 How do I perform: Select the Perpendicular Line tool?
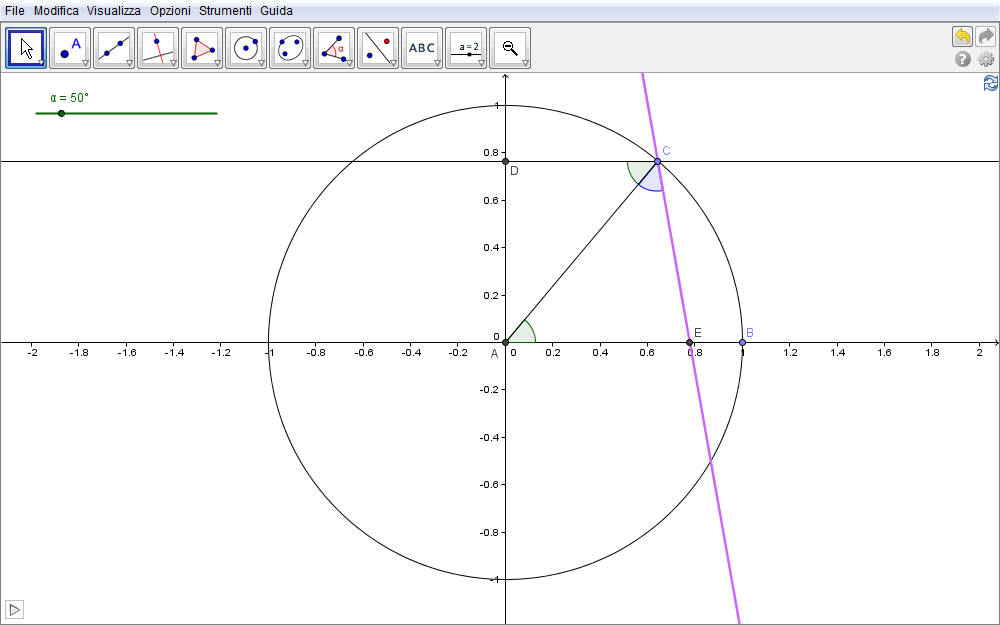pyautogui.click(x=158, y=48)
